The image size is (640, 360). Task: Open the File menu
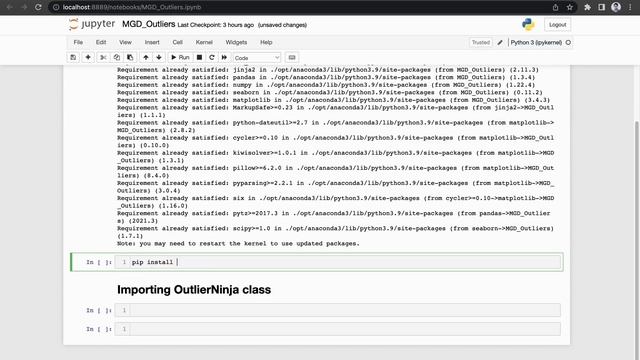point(78,42)
